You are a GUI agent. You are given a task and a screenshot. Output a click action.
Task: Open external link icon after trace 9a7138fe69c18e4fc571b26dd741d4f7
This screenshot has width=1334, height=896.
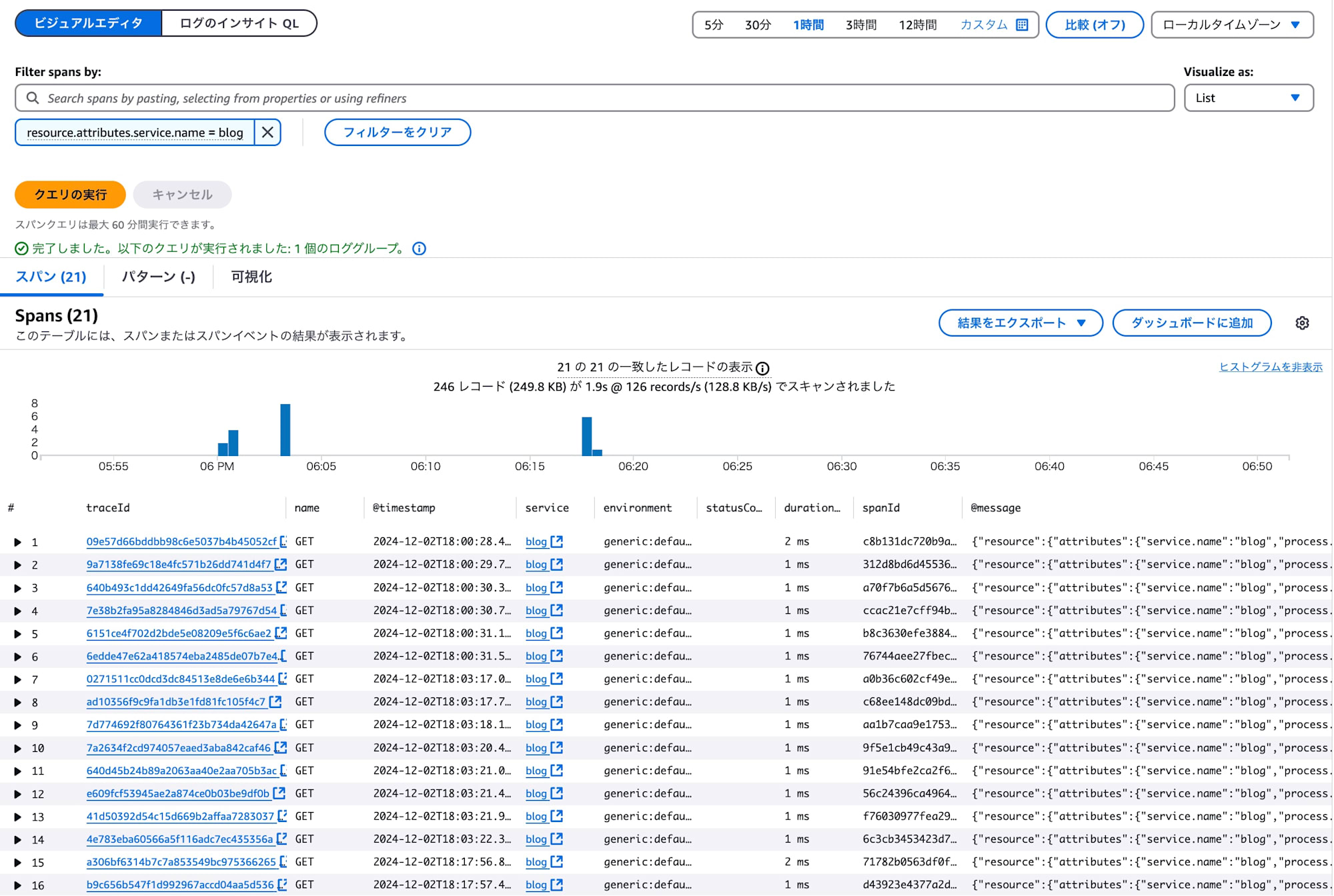[281, 564]
